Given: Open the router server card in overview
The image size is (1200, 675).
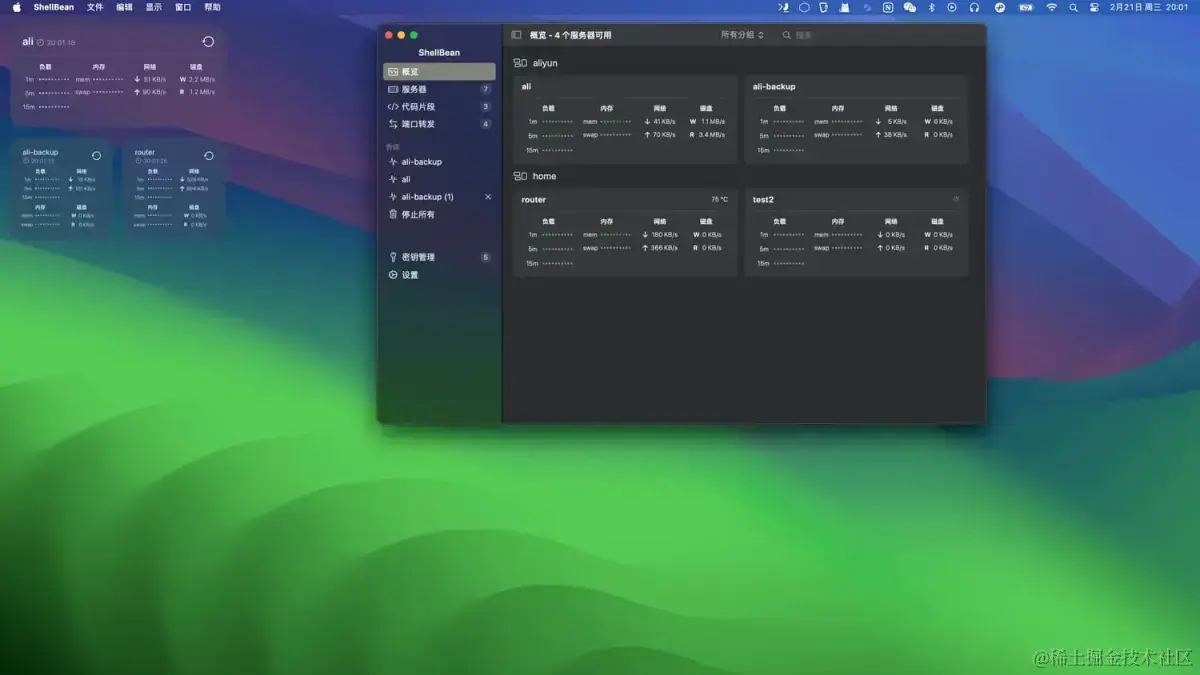Looking at the screenshot, I should pos(625,232).
